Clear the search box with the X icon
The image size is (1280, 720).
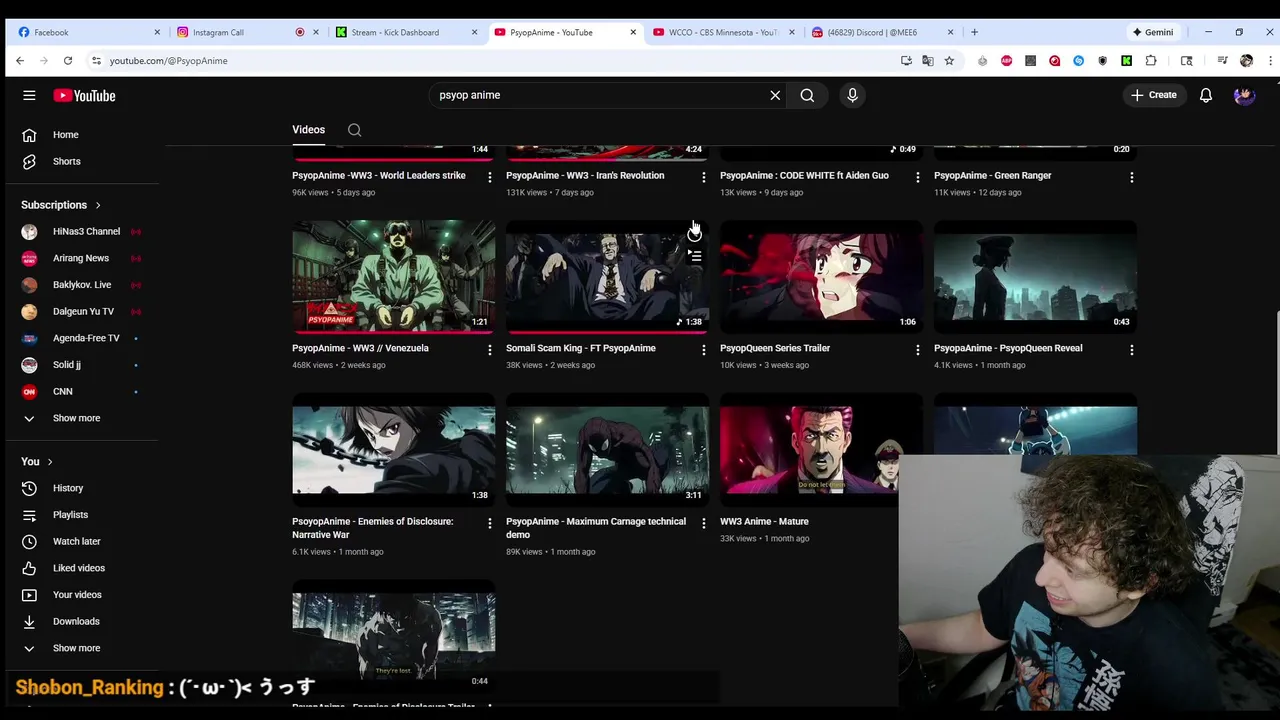coord(775,95)
